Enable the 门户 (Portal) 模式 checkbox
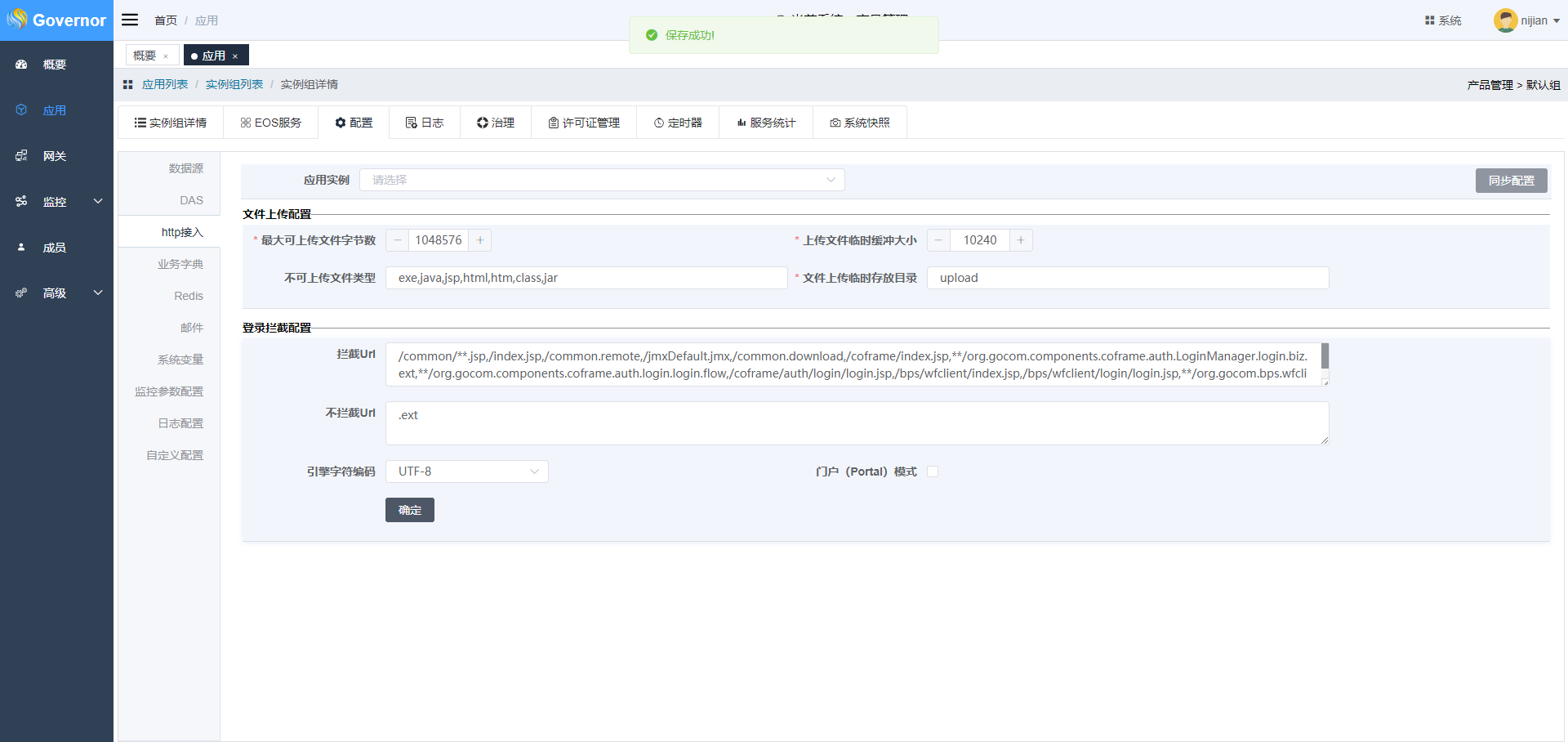This screenshot has height=742, width=1568. point(933,472)
